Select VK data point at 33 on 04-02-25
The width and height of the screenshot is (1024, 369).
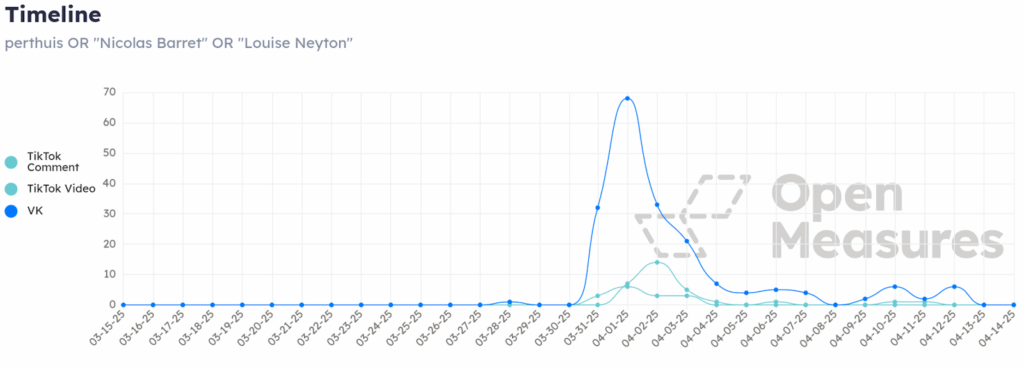pos(657,205)
